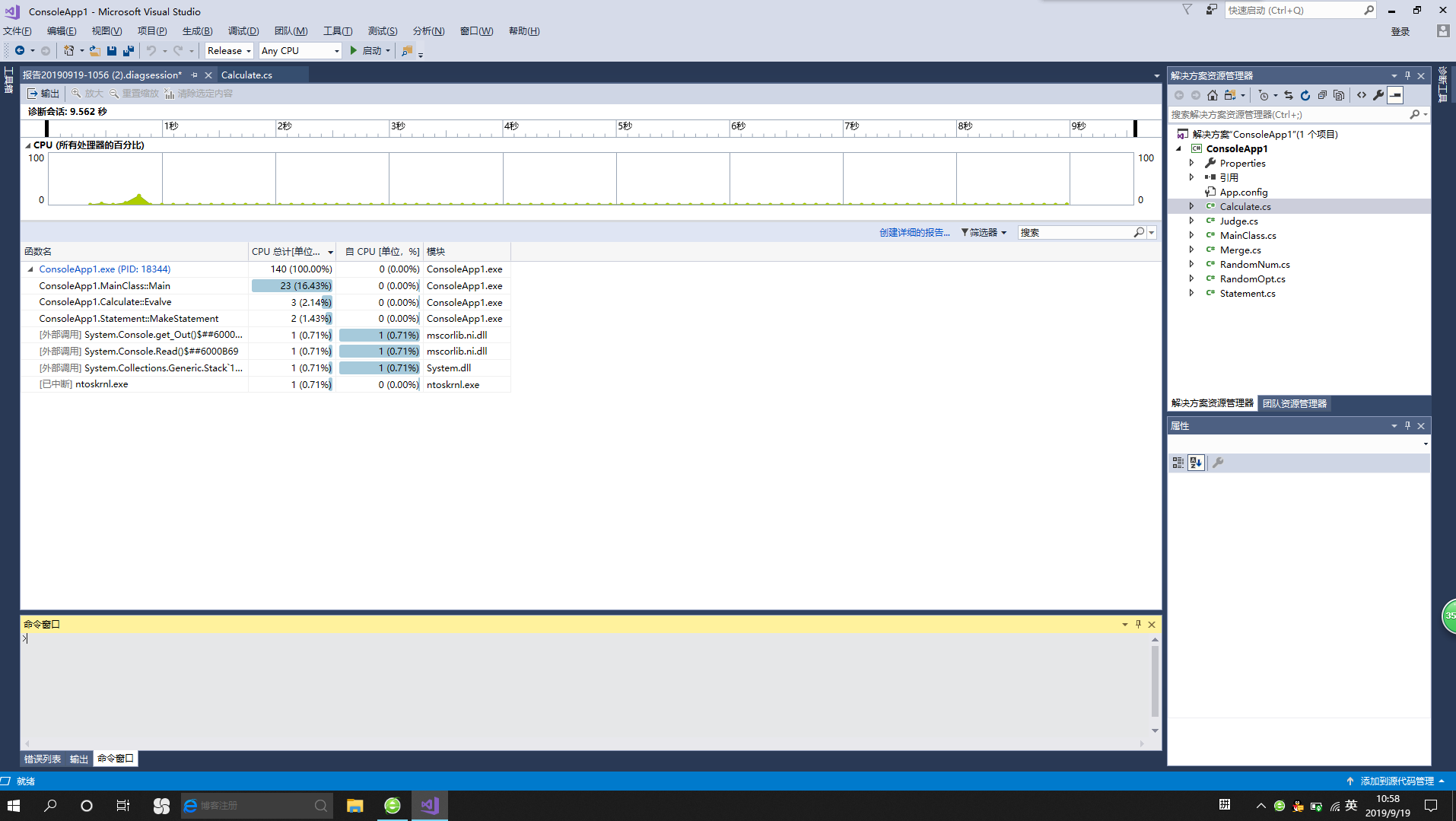Click the Property Pages wrench in Properties panel
The height and width of the screenshot is (821, 1456).
pyautogui.click(x=1218, y=463)
